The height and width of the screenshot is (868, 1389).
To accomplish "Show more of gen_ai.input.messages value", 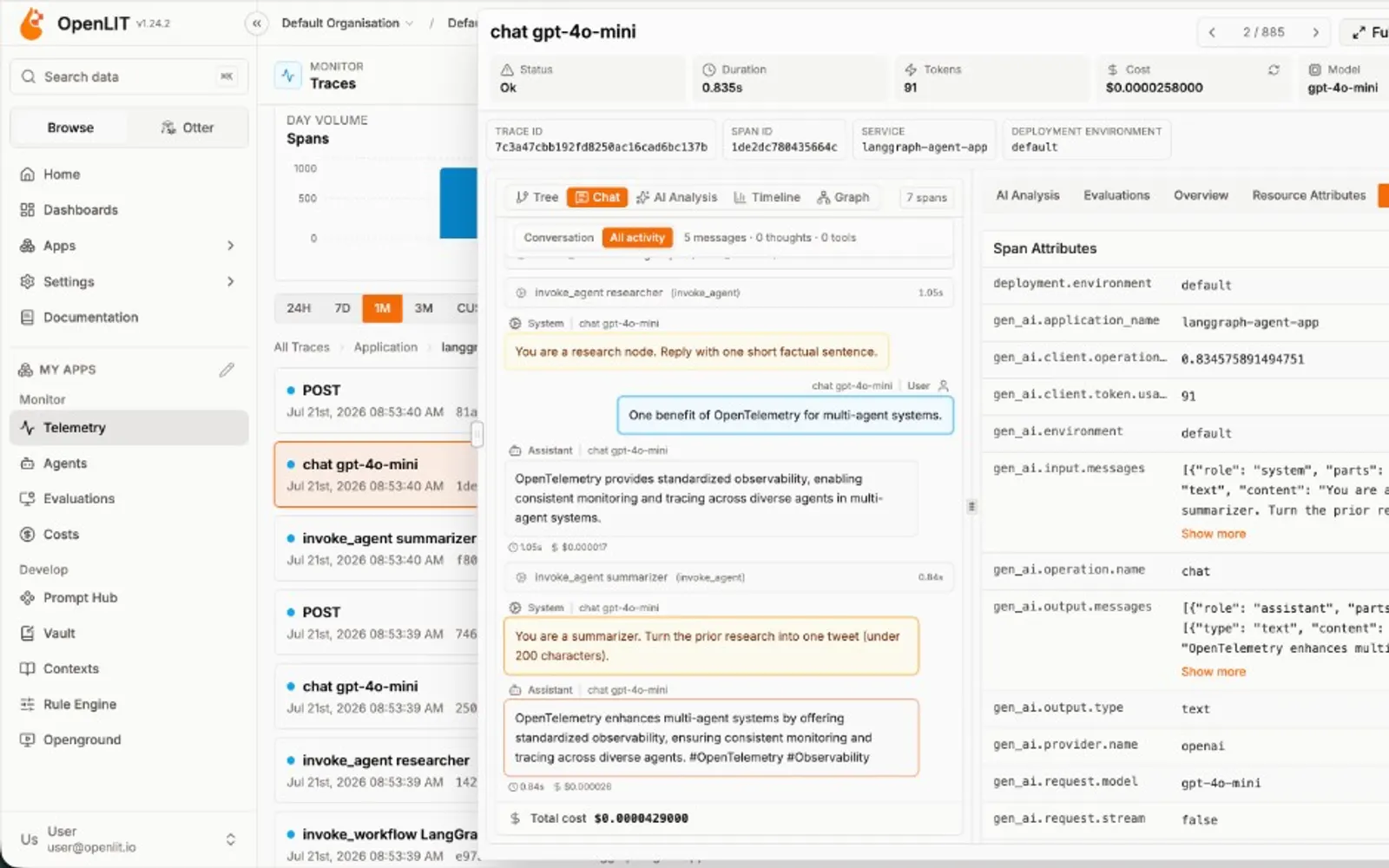I will [x=1213, y=534].
